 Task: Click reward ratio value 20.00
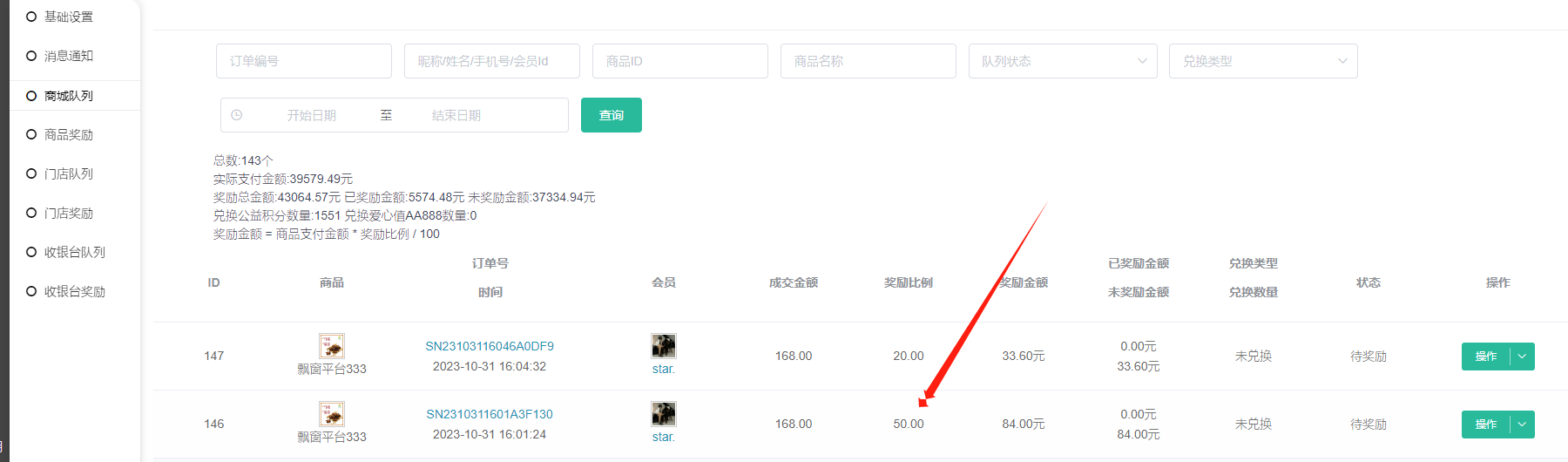(909, 356)
